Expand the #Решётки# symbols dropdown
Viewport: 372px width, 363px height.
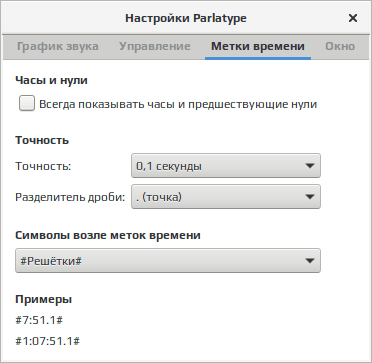(168, 261)
